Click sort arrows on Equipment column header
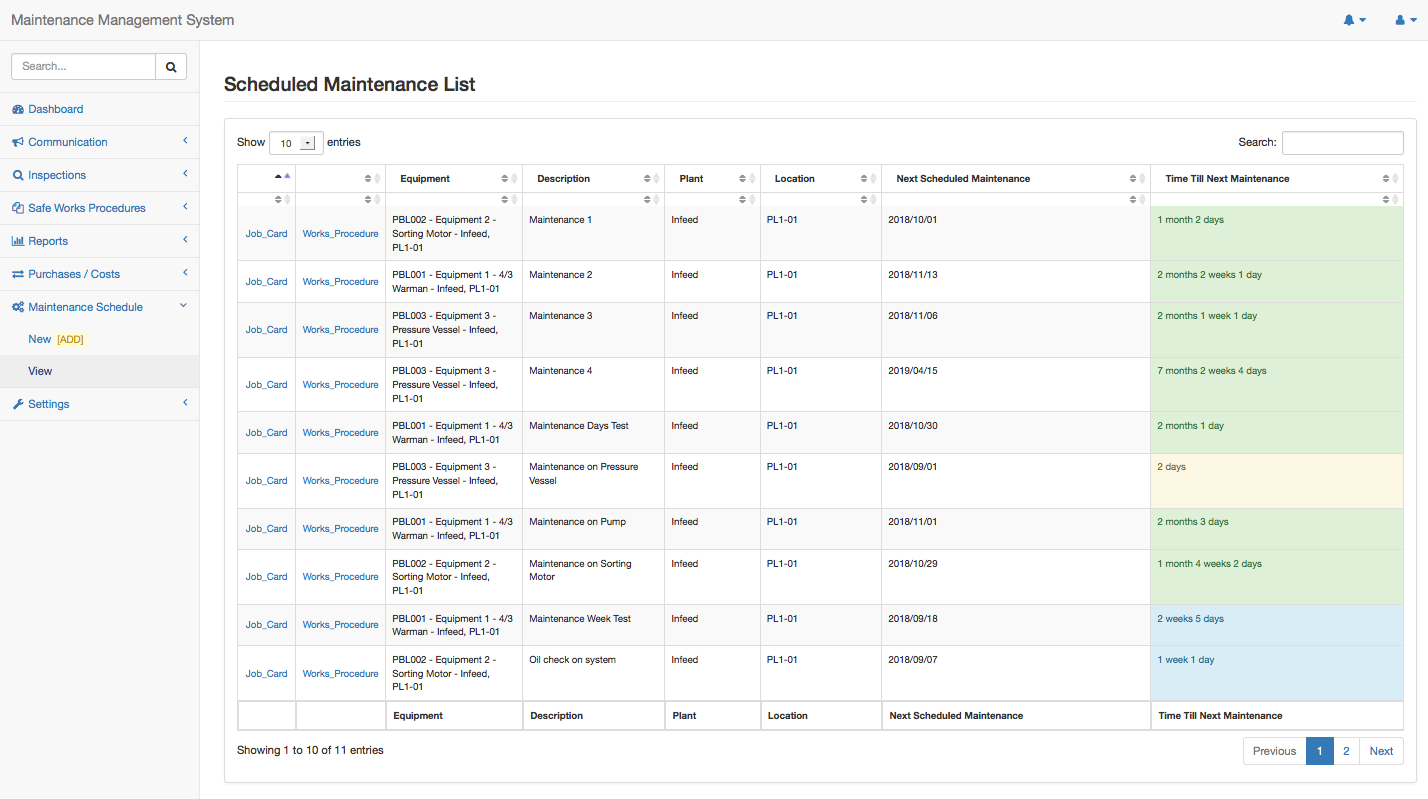Screen dimensions: 1428x799 pos(505,179)
